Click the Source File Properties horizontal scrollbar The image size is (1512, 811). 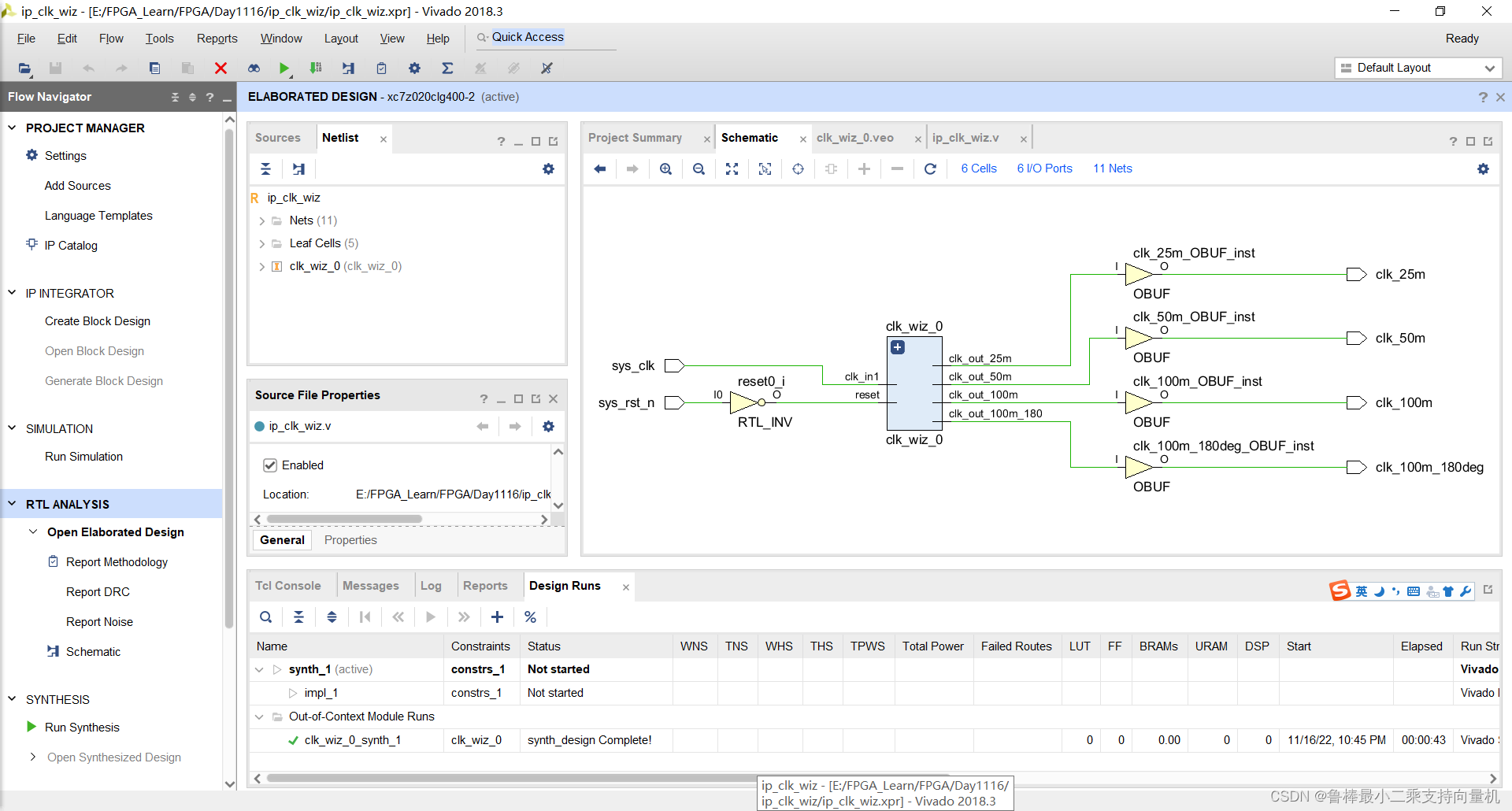pos(344,520)
